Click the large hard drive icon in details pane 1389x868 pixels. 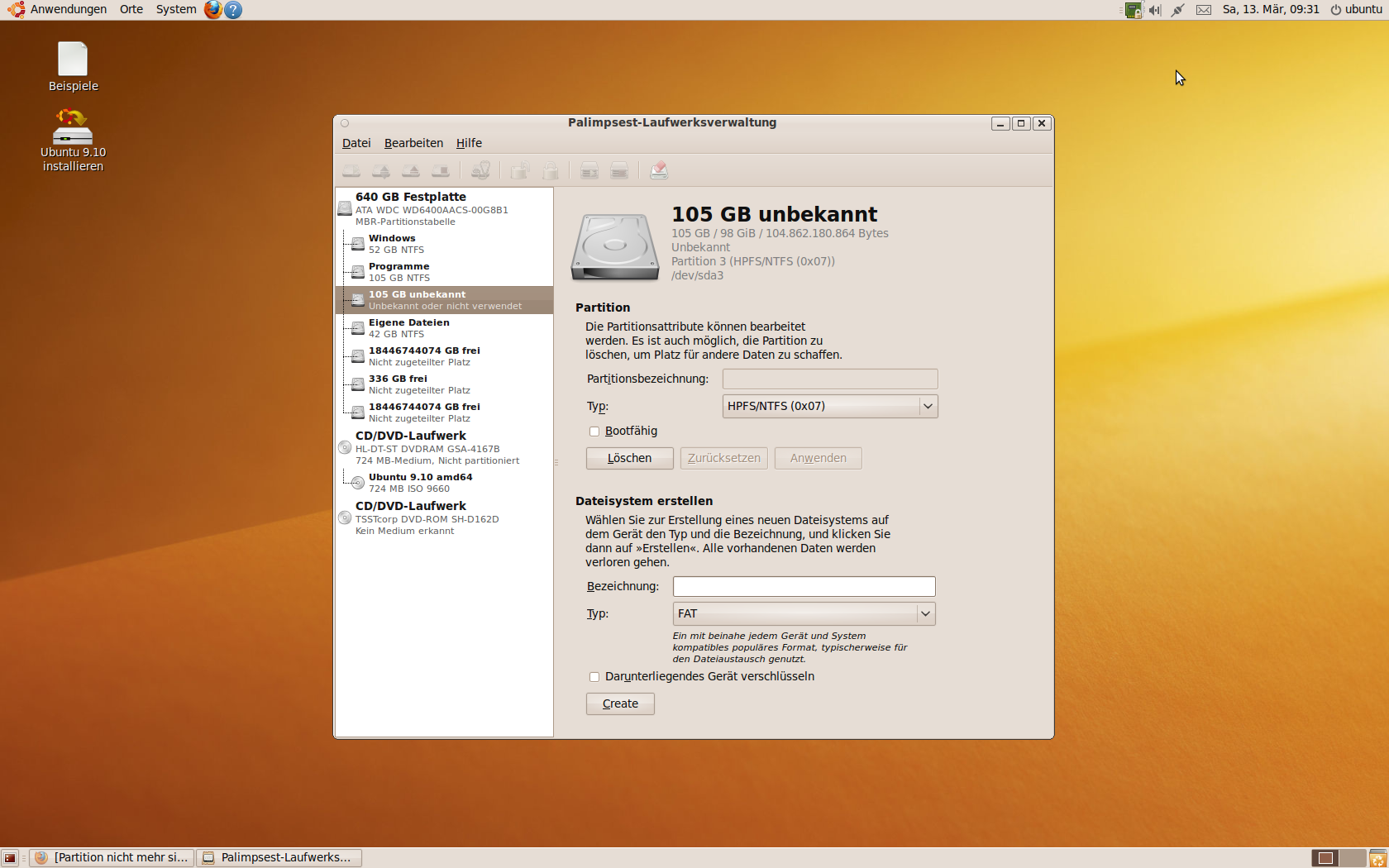(x=615, y=247)
